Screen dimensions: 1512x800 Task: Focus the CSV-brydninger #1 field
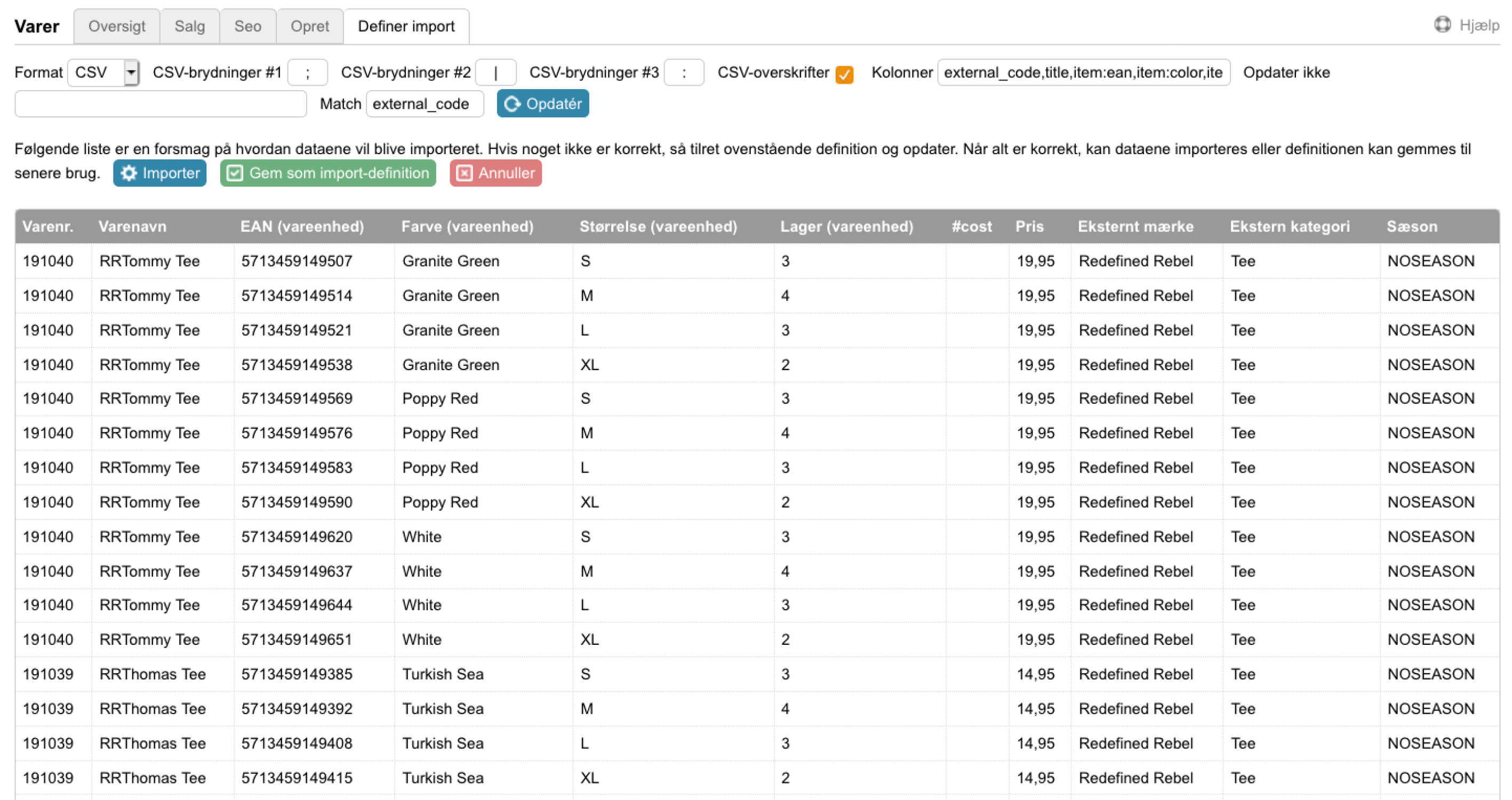coord(308,73)
